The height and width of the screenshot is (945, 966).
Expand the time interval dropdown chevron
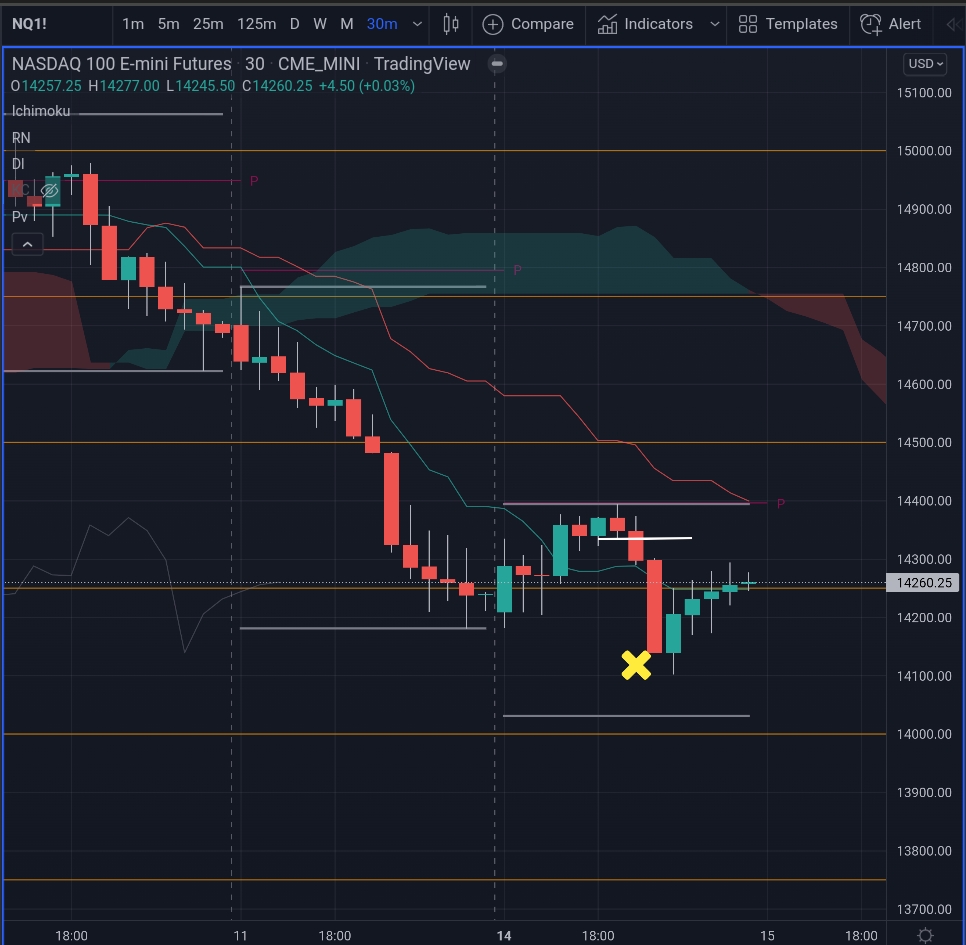click(417, 24)
